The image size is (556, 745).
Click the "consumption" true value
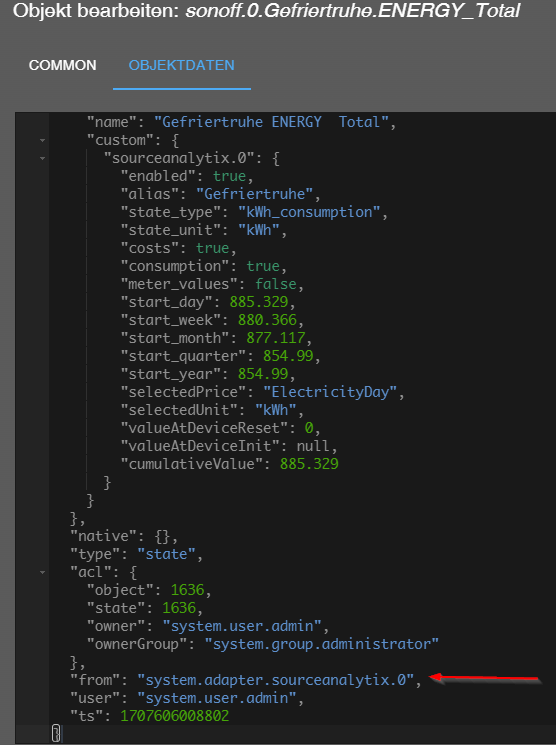pos(263,267)
